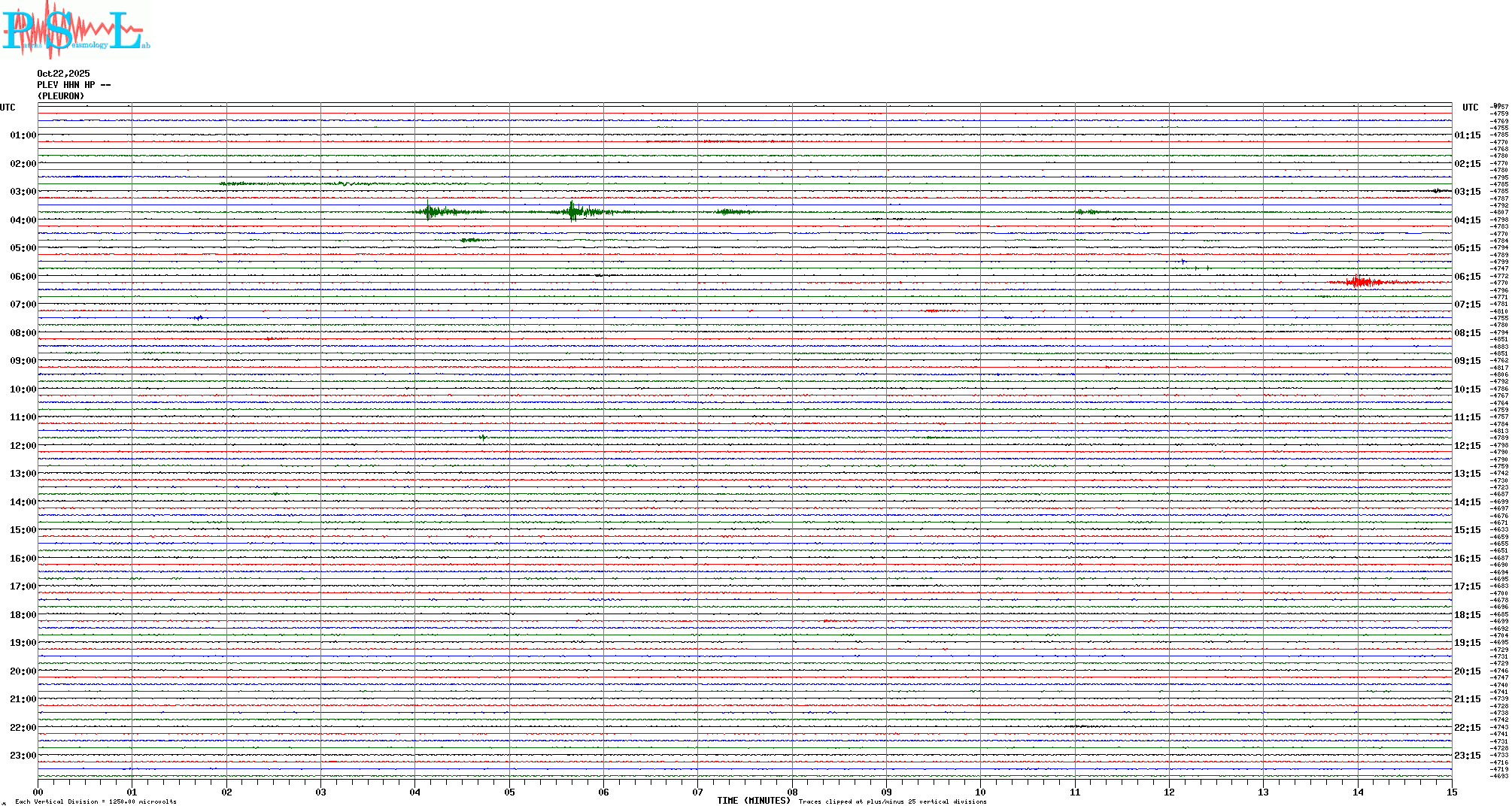Screen dimensions: 1512x812
Task: Click the right UTC axis label
Action: (x=1470, y=108)
